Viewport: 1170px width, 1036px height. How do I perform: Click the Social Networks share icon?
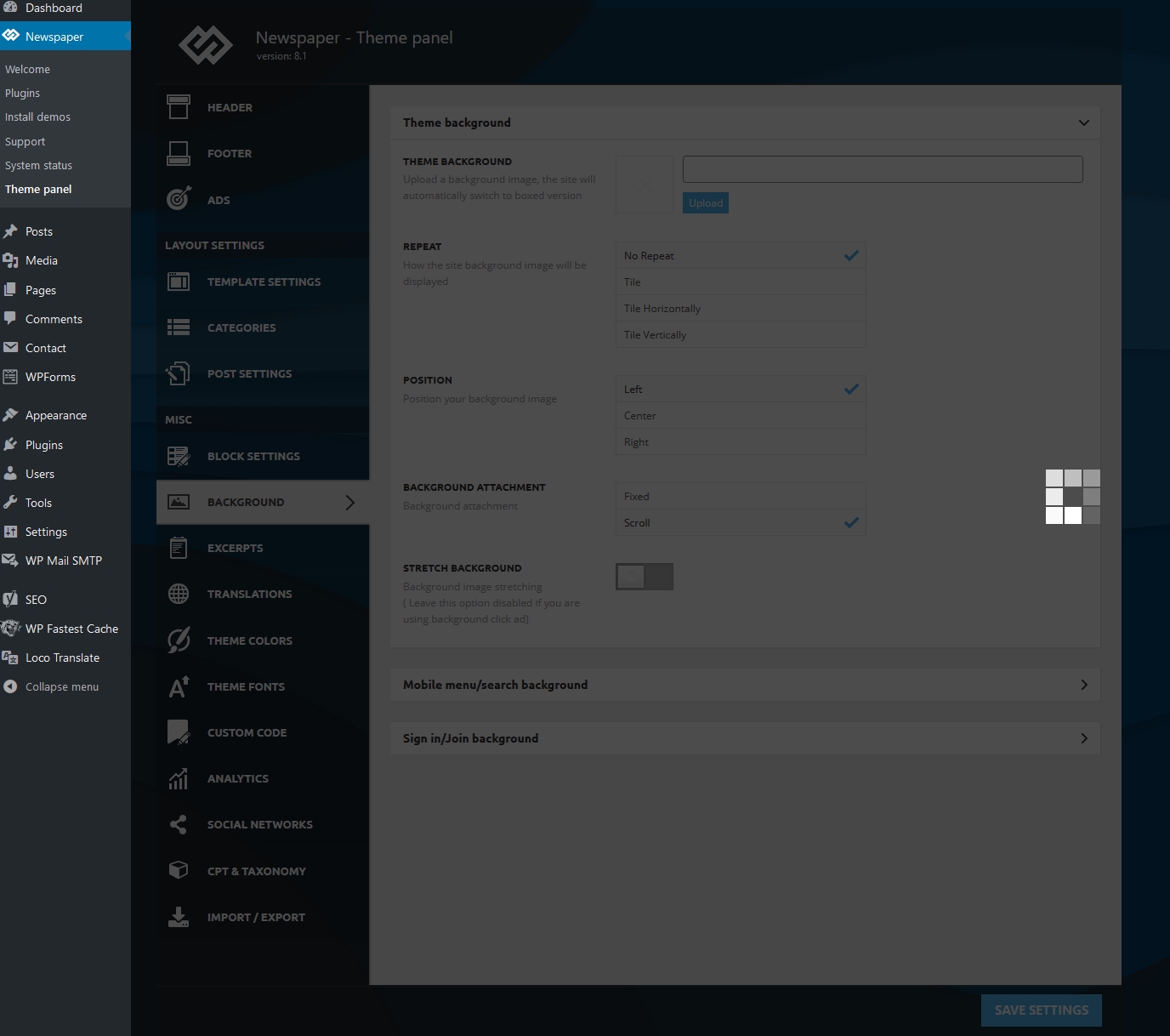[x=179, y=824]
